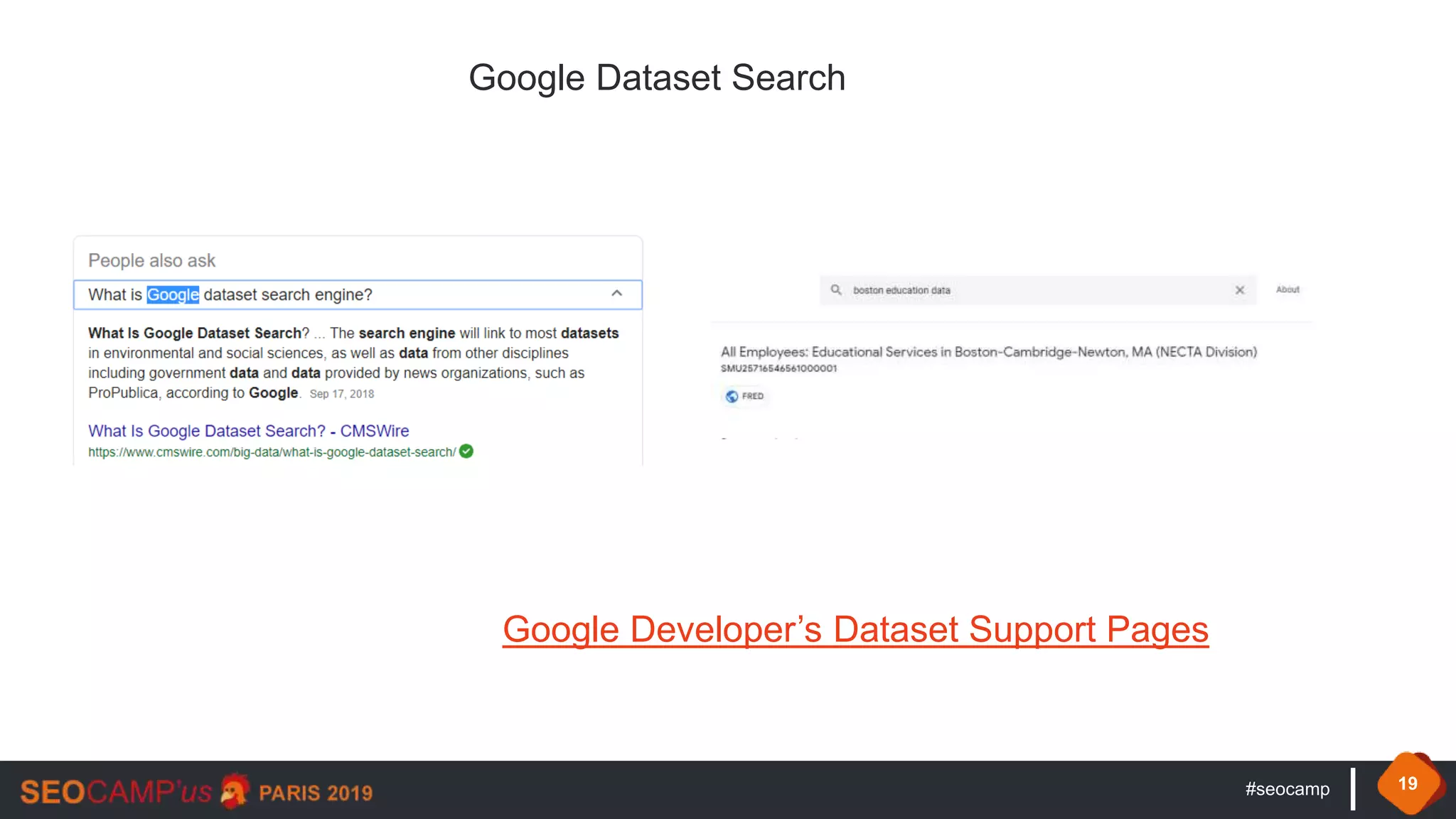The height and width of the screenshot is (819, 1456).
Task: Collapse the 'What is Google dataset search engine?' question
Action: [x=616, y=294]
